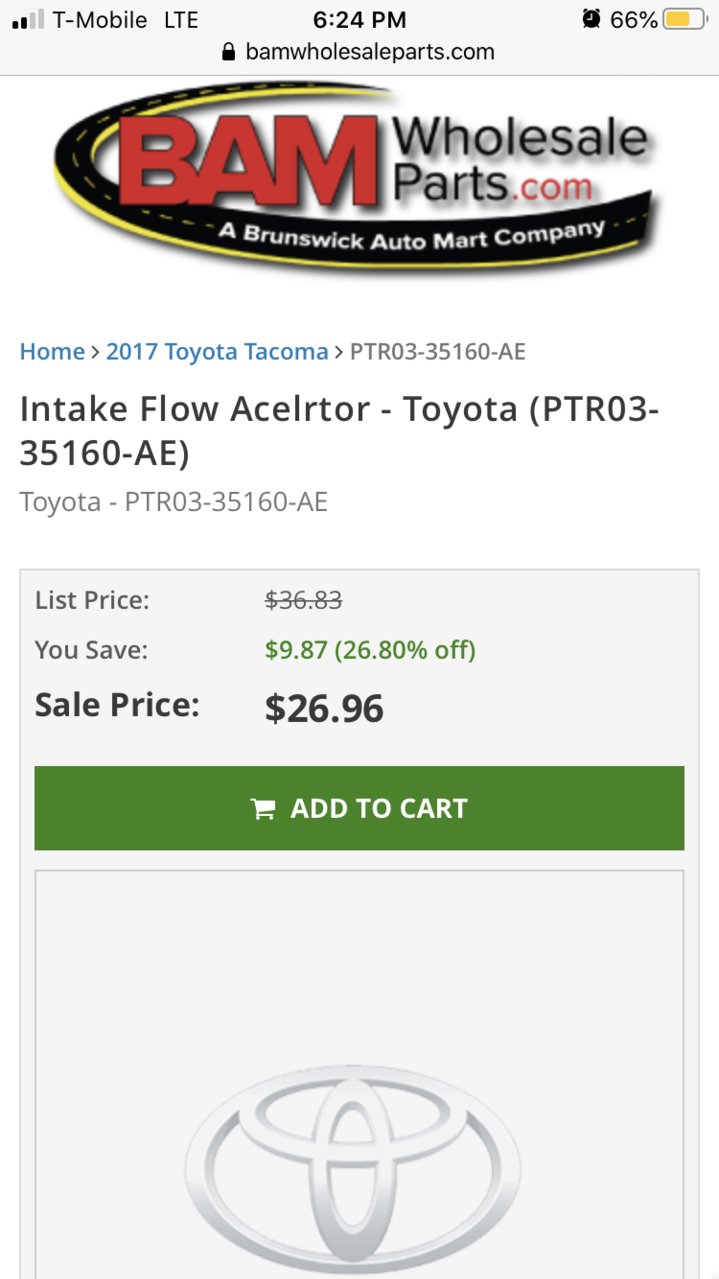
Task: Tap the cellular signal bars icon
Action: (x=28, y=20)
